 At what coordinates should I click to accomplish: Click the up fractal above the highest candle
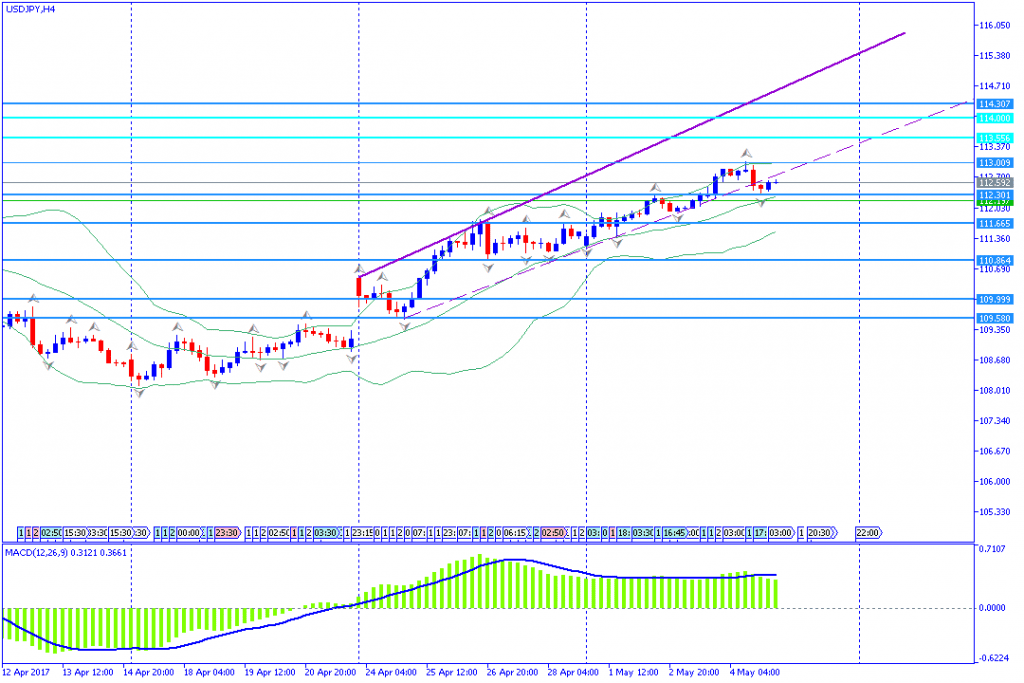coord(746,154)
